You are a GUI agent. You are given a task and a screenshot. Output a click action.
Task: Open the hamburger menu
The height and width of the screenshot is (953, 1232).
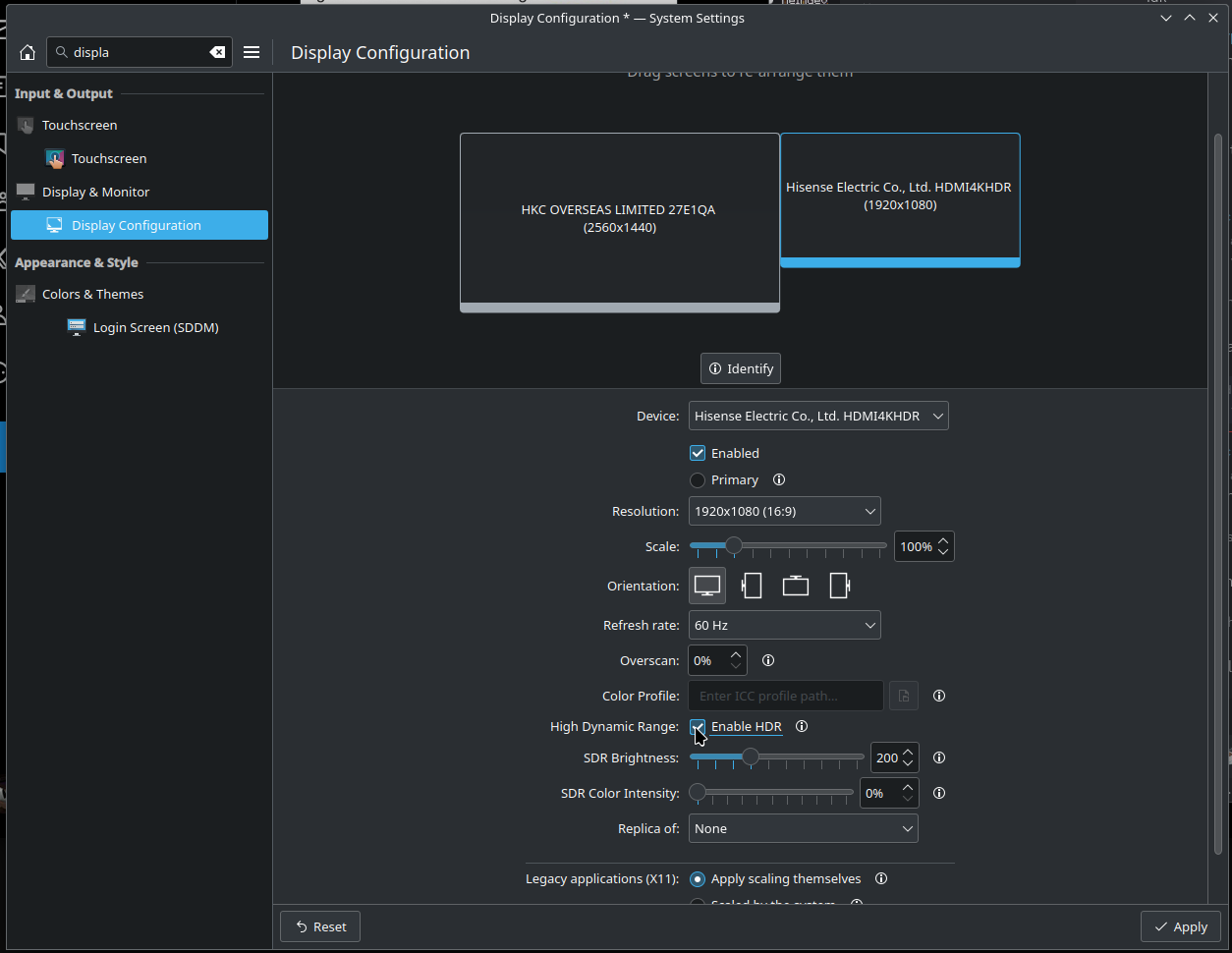tap(252, 52)
